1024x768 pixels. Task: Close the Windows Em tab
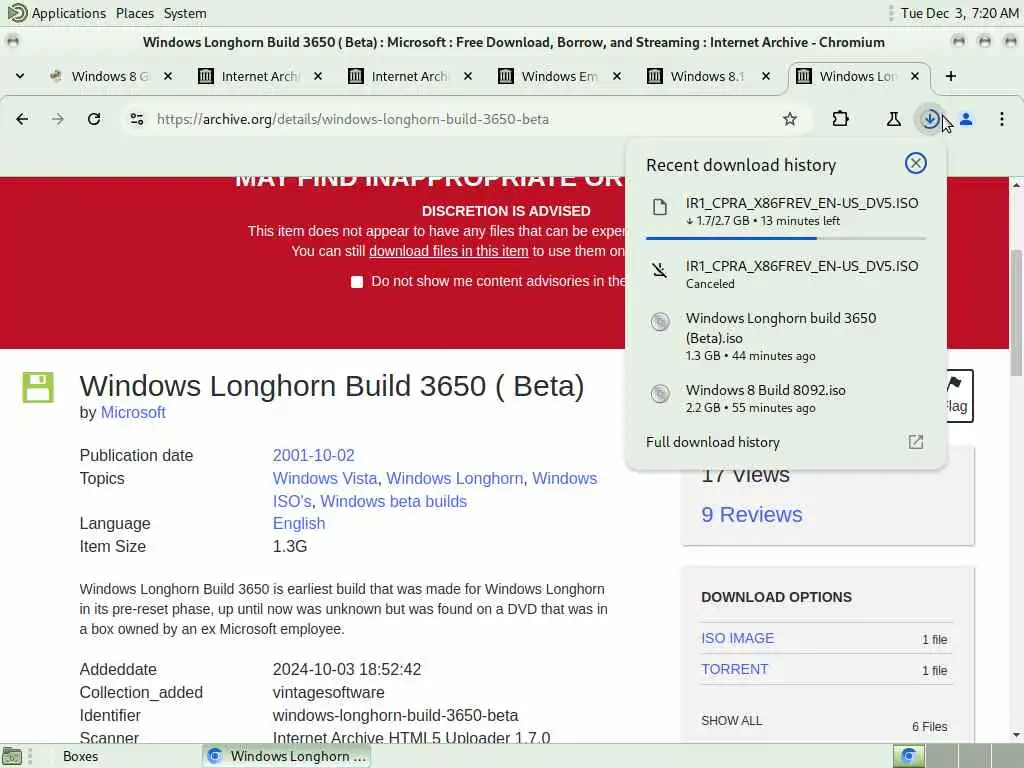coord(616,76)
